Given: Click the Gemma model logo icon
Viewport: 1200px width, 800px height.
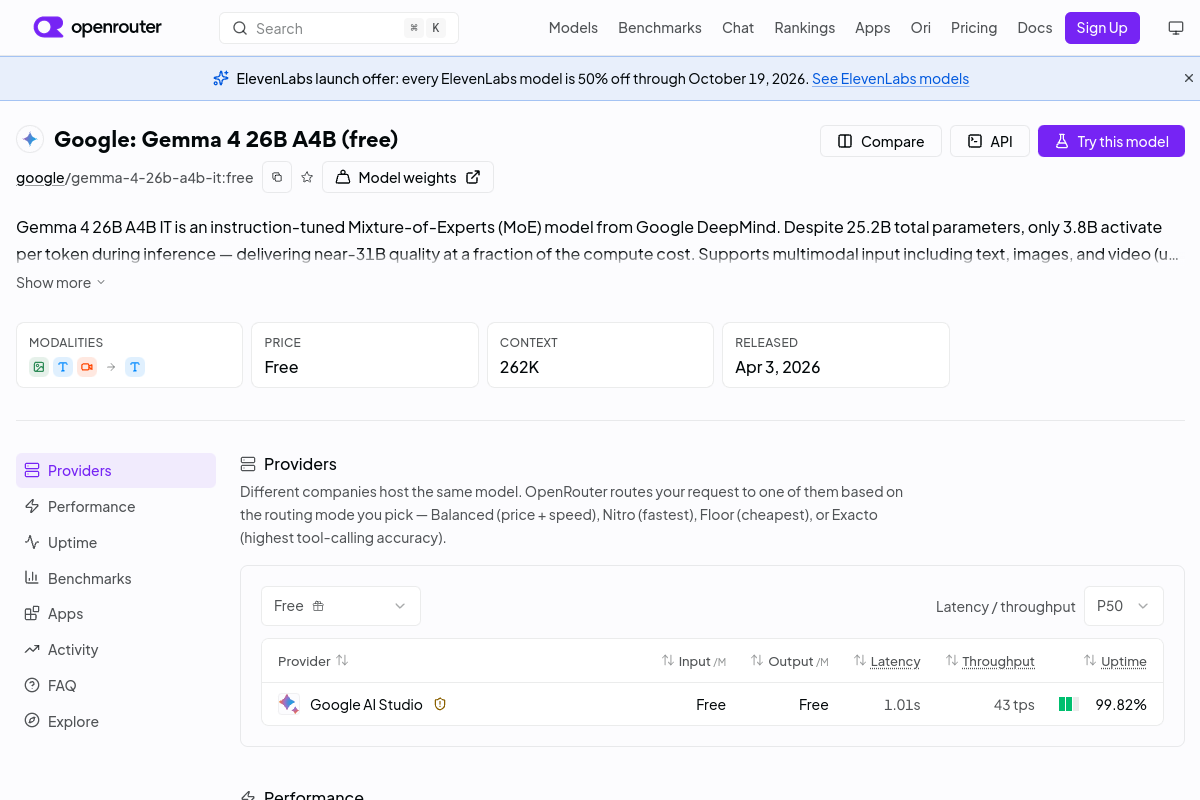Looking at the screenshot, I should click(x=30, y=139).
